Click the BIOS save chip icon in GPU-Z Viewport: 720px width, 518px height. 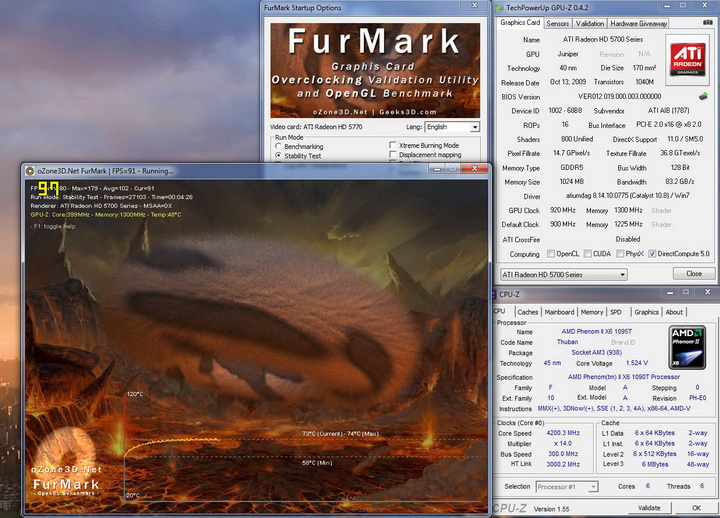pyautogui.click(x=703, y=96)
